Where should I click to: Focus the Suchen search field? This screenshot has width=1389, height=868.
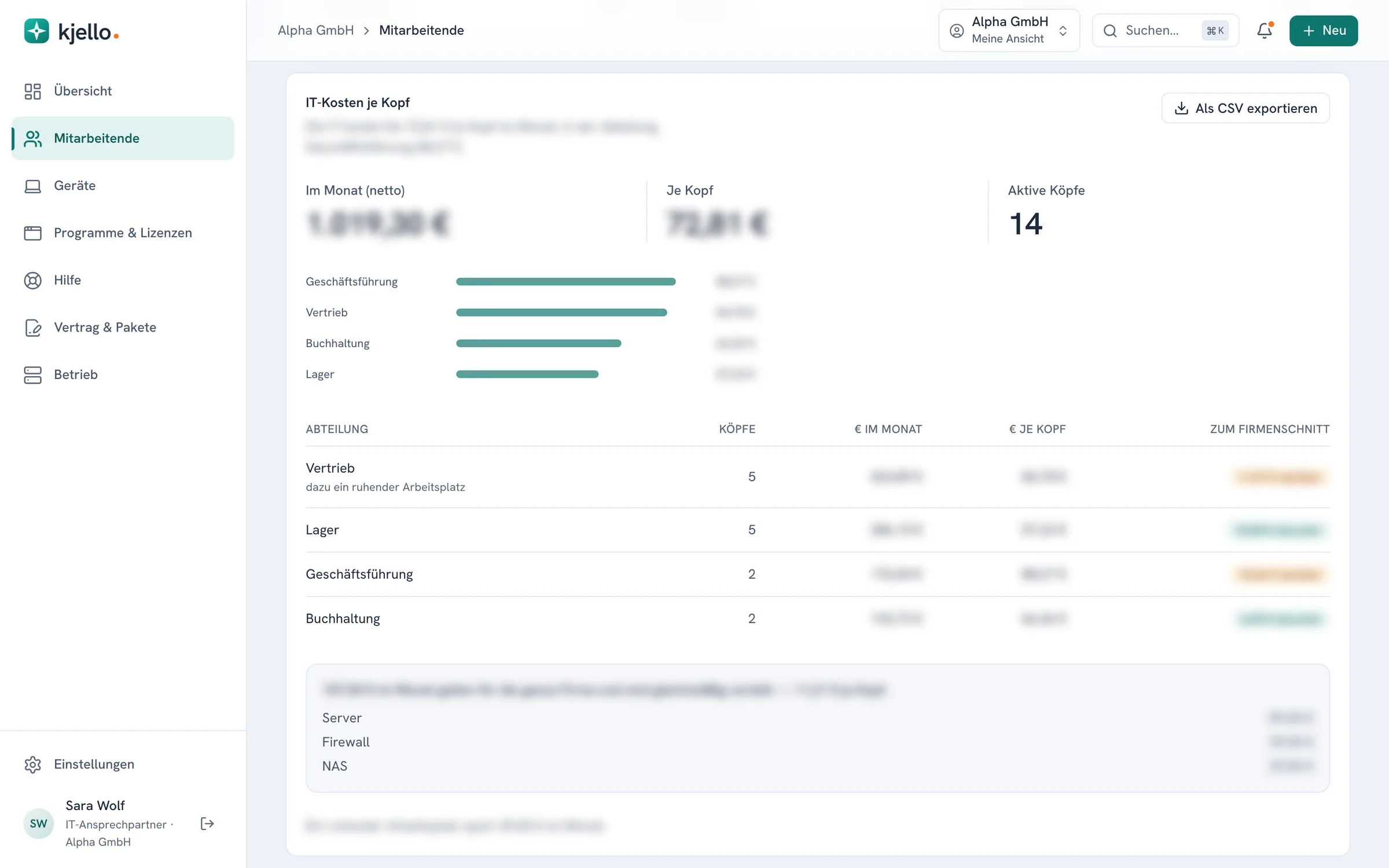(x=1165, y=31)
